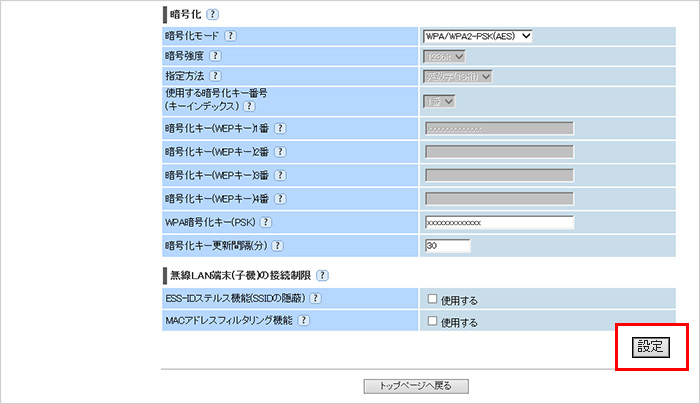Enable ESS-IDステルス機能 使用する checkbox
Screen dimensions: 700x404
pyautogui.click(x=431, y=299)
